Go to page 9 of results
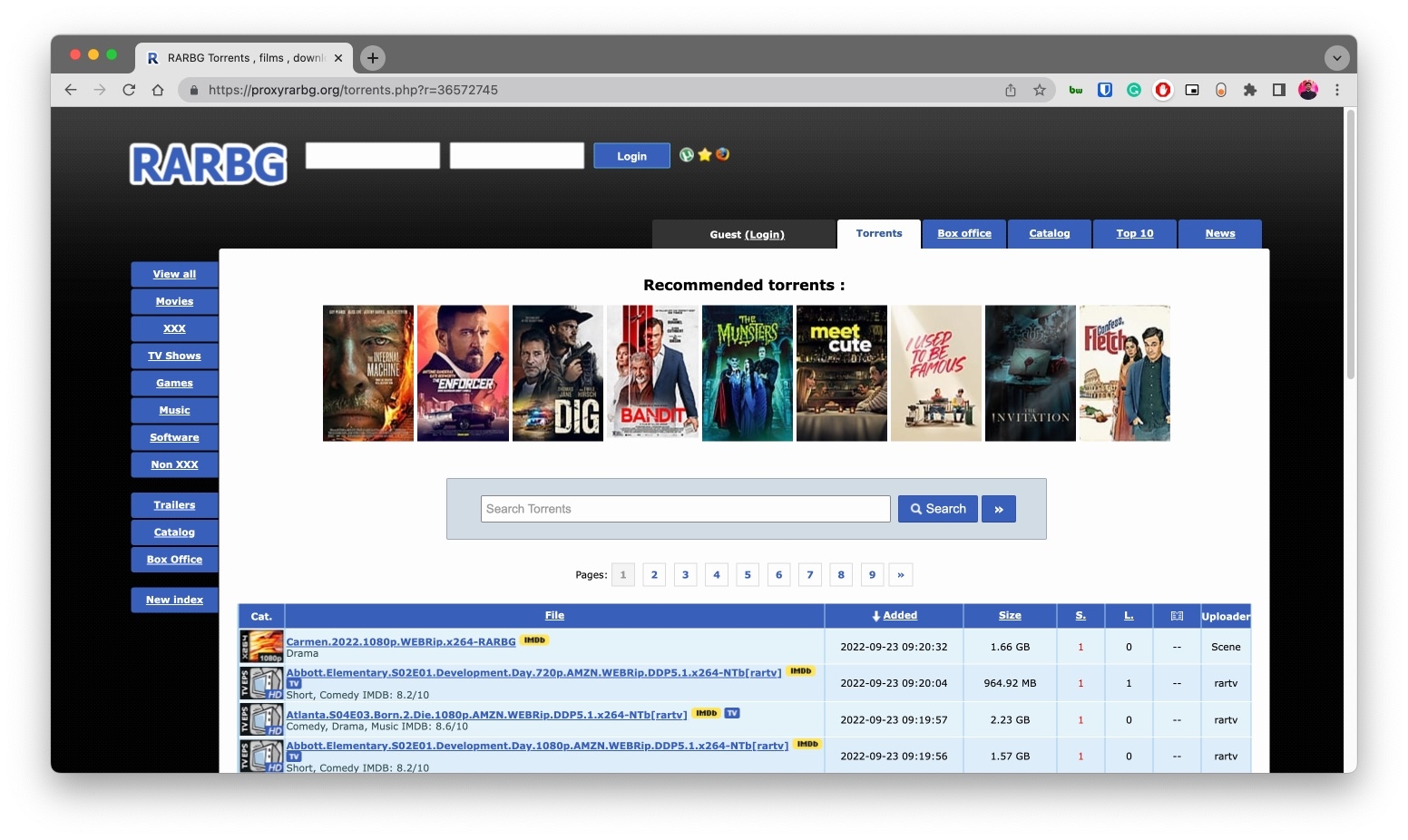 coord(872,574)
